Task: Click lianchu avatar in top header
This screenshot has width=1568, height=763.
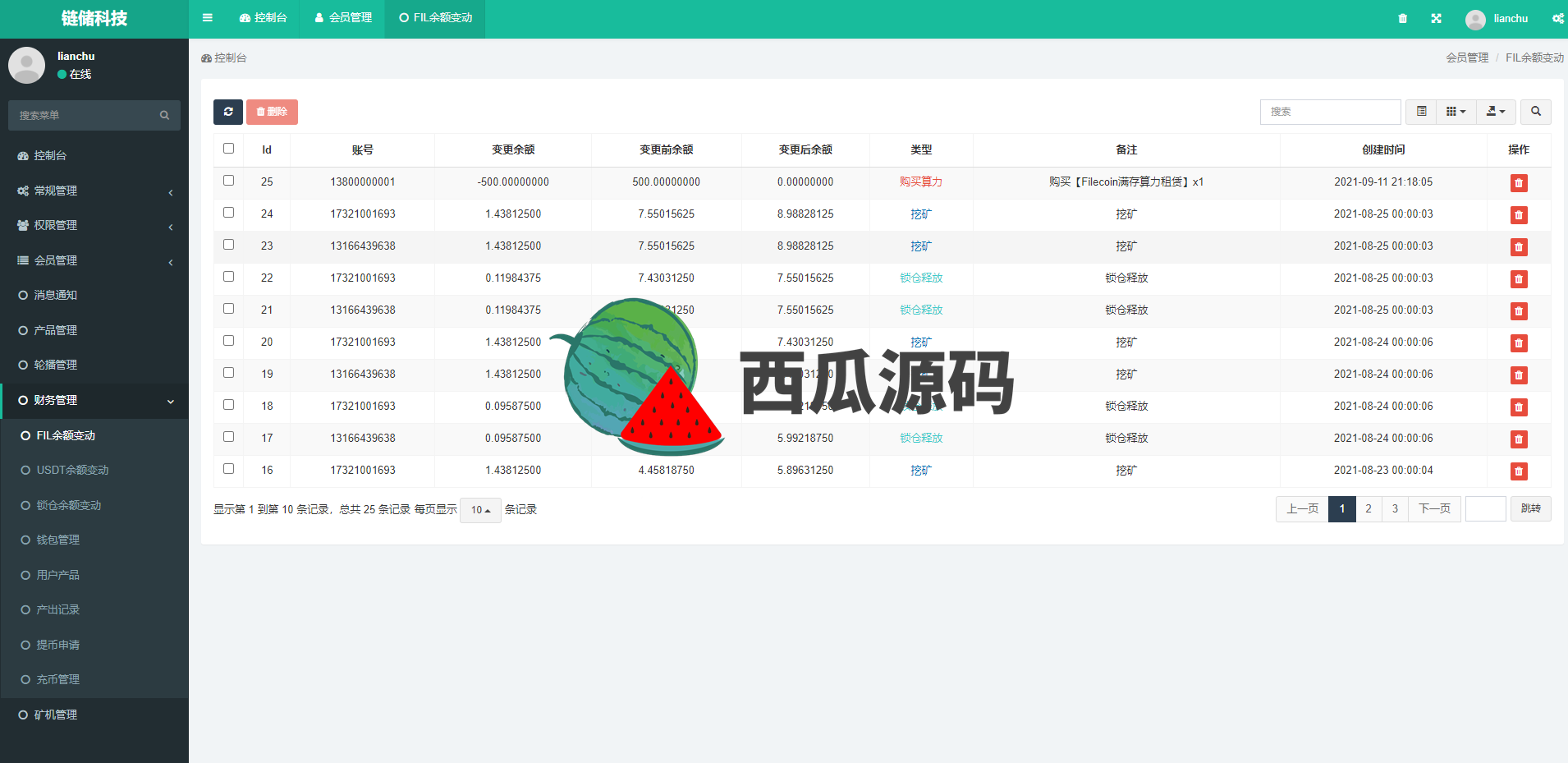Action: 1475,19
